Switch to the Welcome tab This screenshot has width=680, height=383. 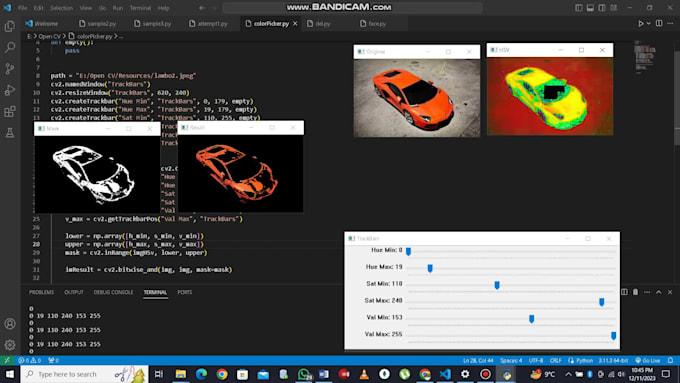click(x=42, y=23)
